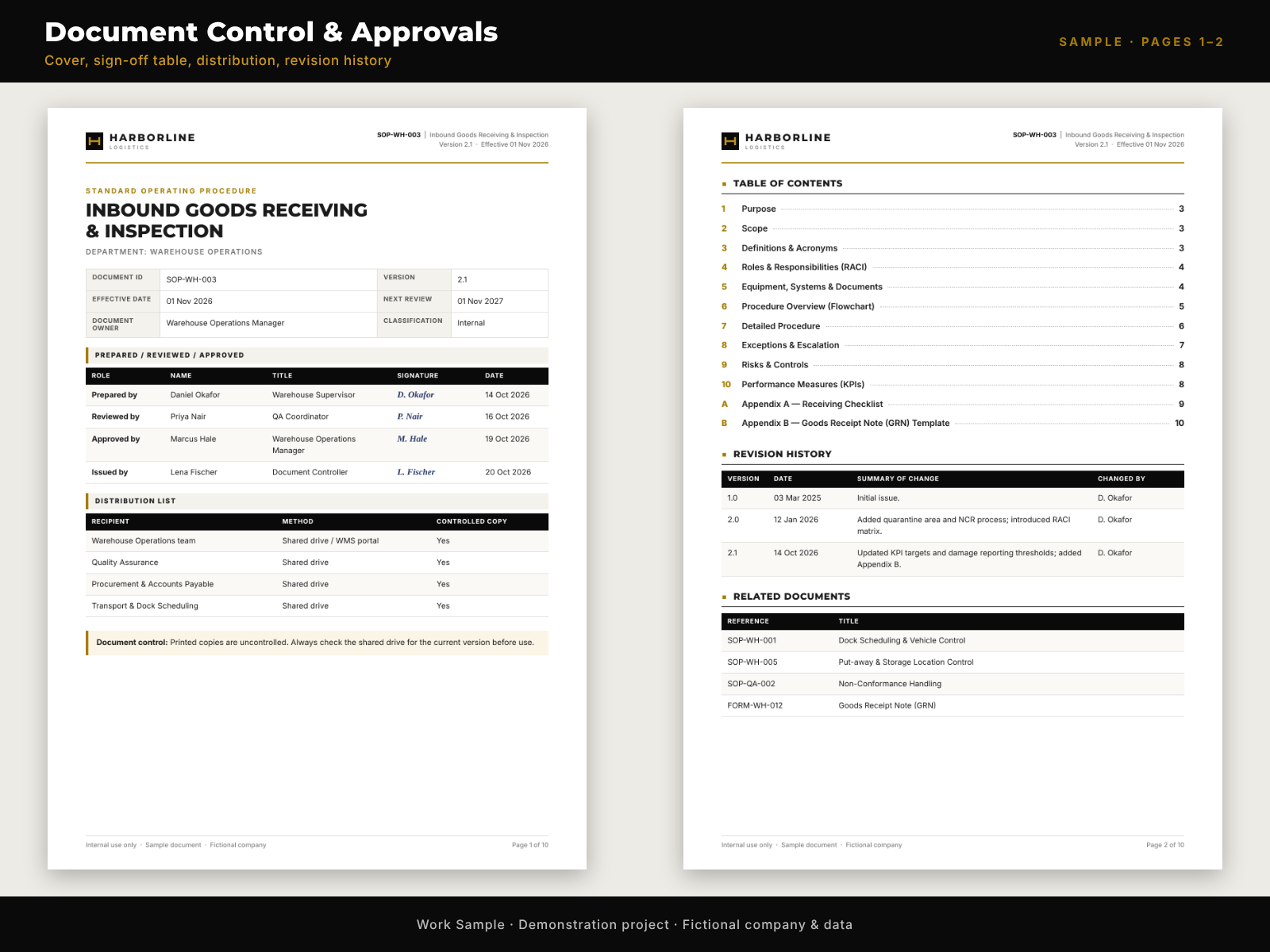1270x952 pixels.
Task: Select 'Definitions & Acronyms' contents entry
Action: 952,248
